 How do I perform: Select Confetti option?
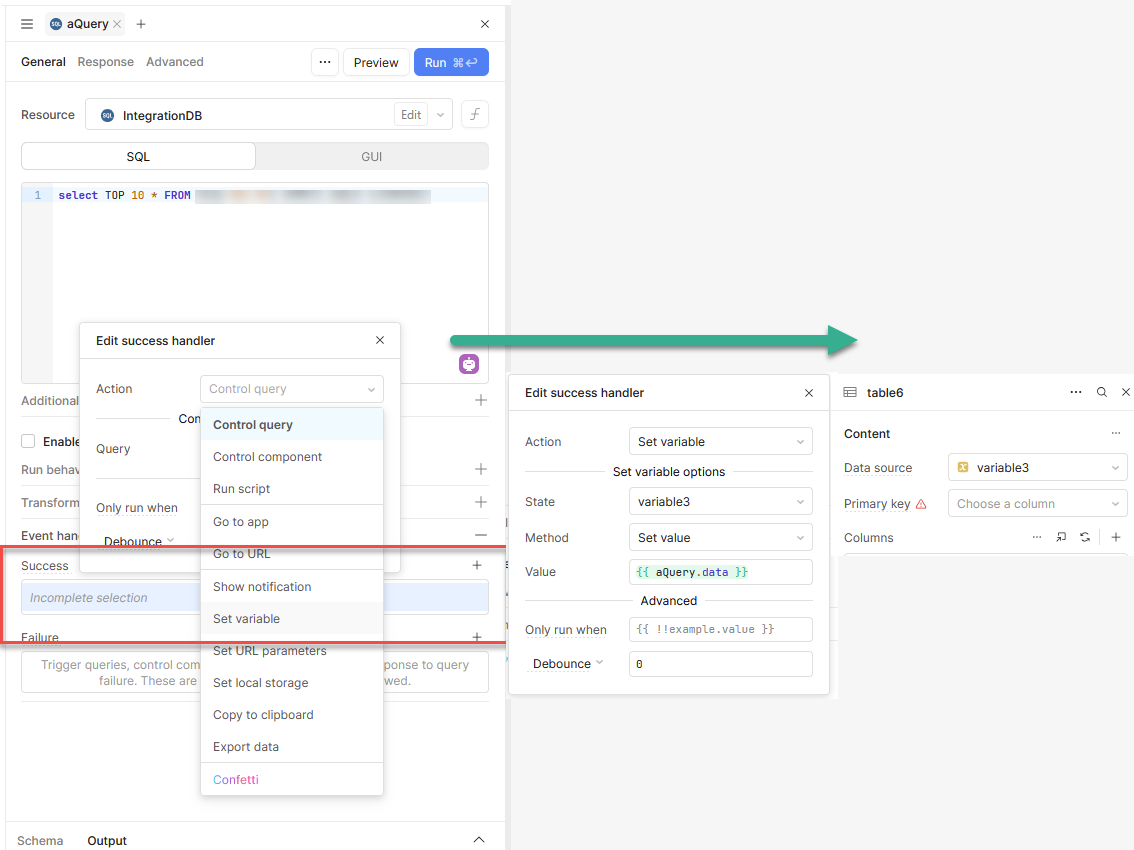[x=291, y=779]
